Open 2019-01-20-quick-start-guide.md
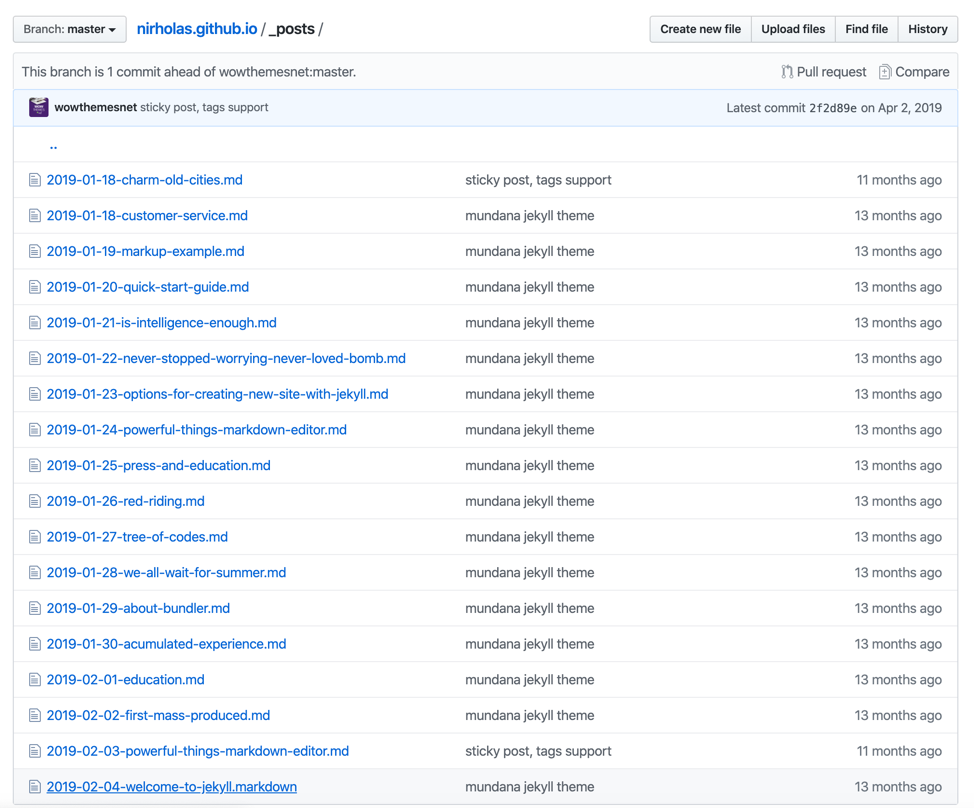The height and width of the screenshot is (808, 974). [148, 287]
